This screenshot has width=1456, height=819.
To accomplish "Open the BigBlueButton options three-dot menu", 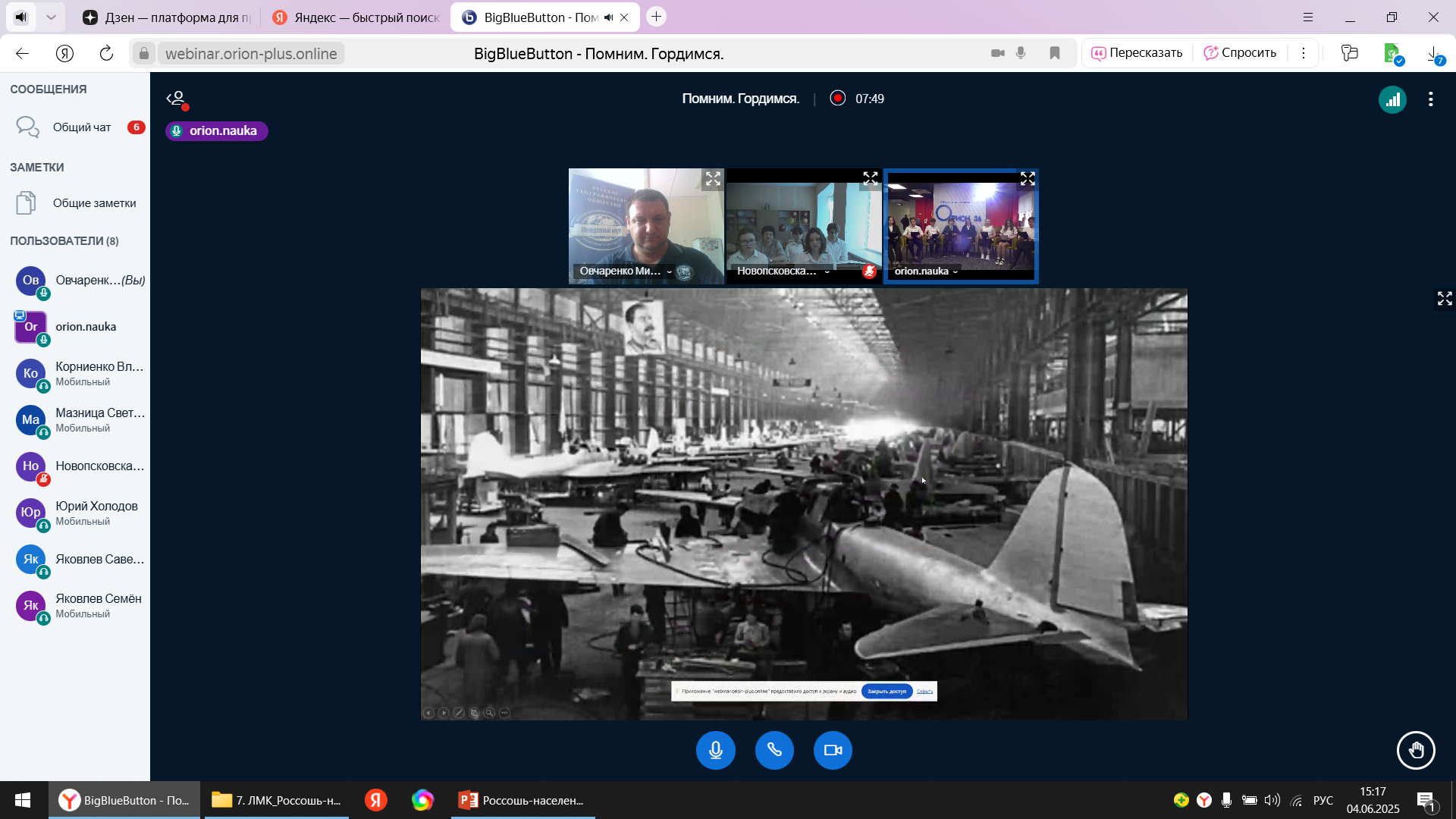I will pos(1430,99).
